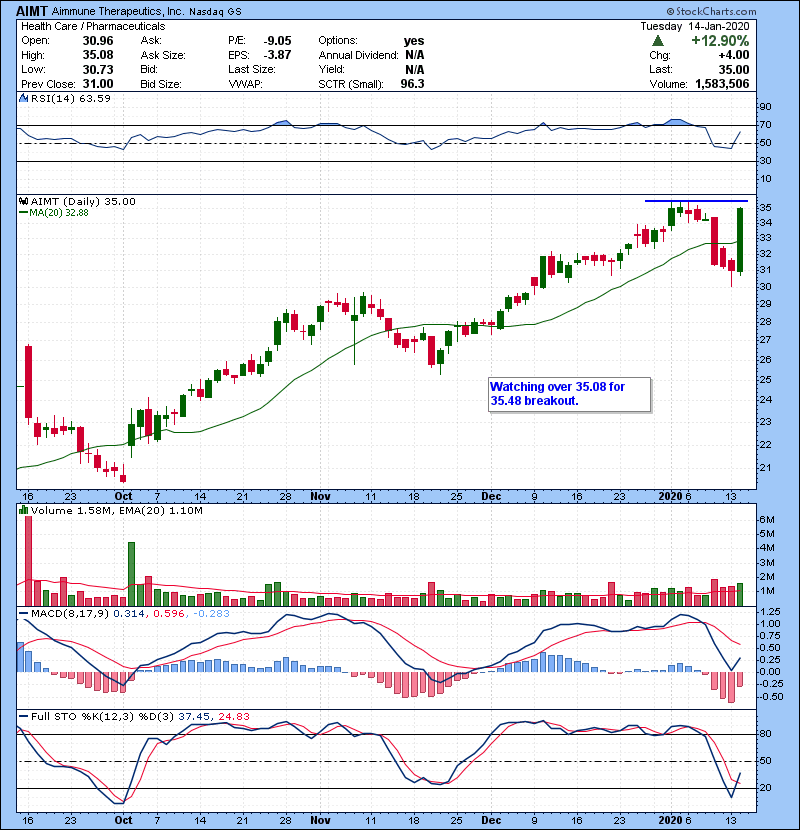Click the 2020 label on price chart axis
Viewport: 800px width, 830px height.
tap(670, 497)
